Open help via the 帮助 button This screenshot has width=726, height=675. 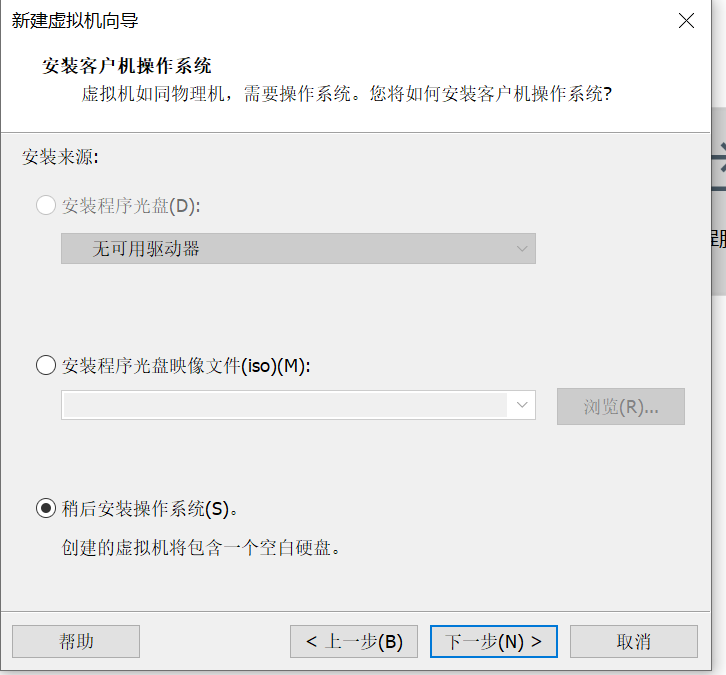(76, 642)
